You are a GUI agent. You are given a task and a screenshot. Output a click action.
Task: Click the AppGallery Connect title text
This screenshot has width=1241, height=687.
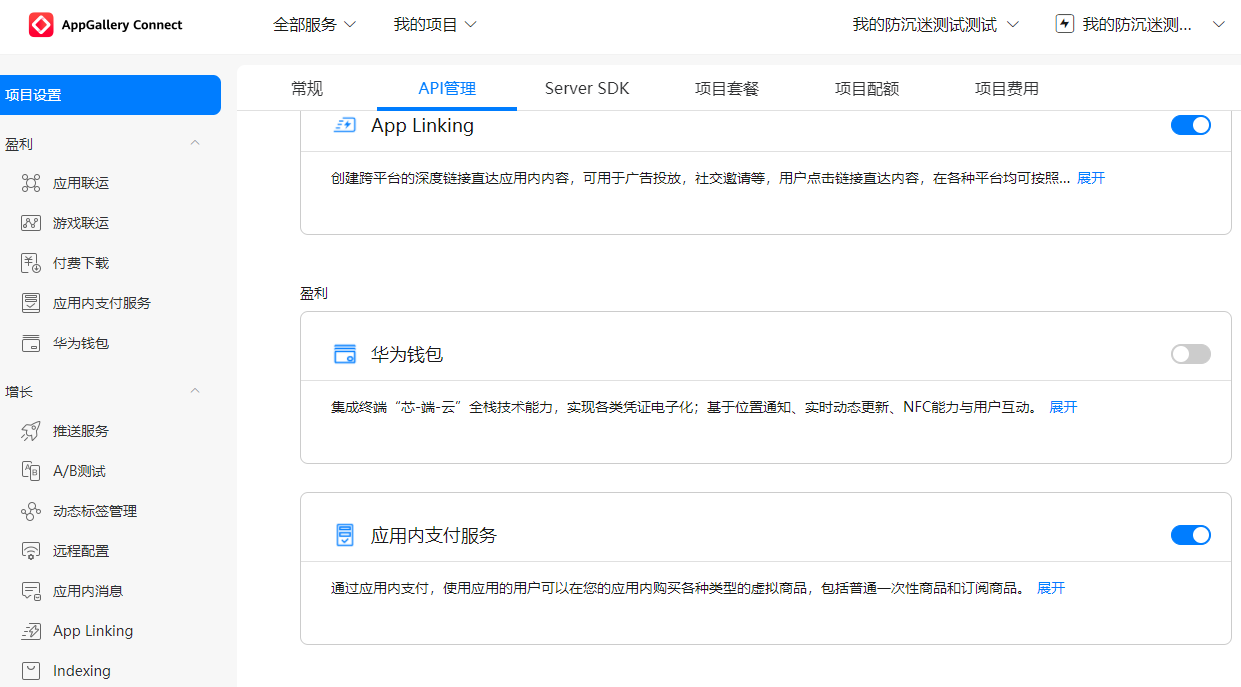(122, 25)
